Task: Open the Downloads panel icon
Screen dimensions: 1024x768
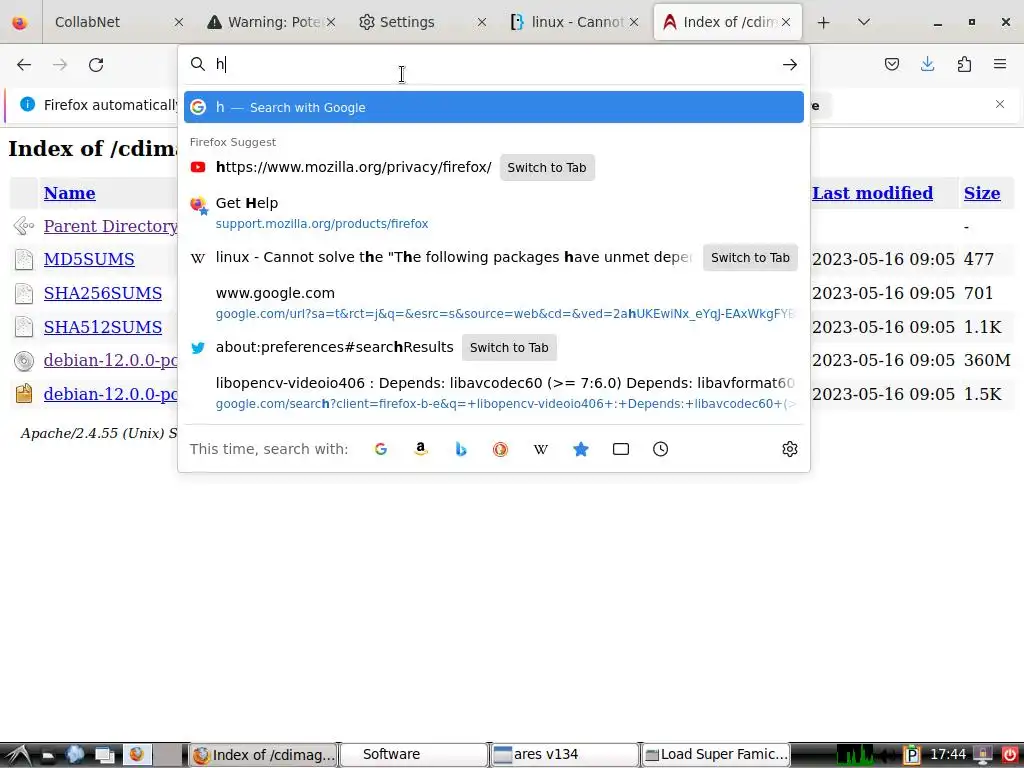Action: click(927, 64)
